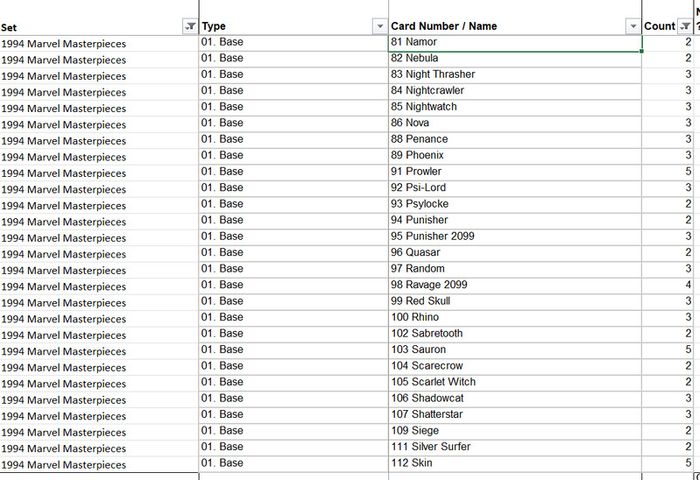The width and height of the screenshot is (700, 480).
Task: Select the cell '81 Namor'
Action: [515, 43]
